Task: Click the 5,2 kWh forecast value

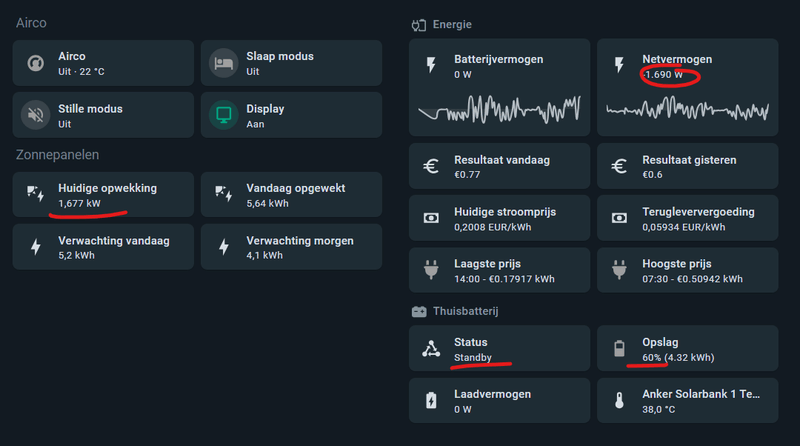Action: pyautogui.click(x=76, y=255)
